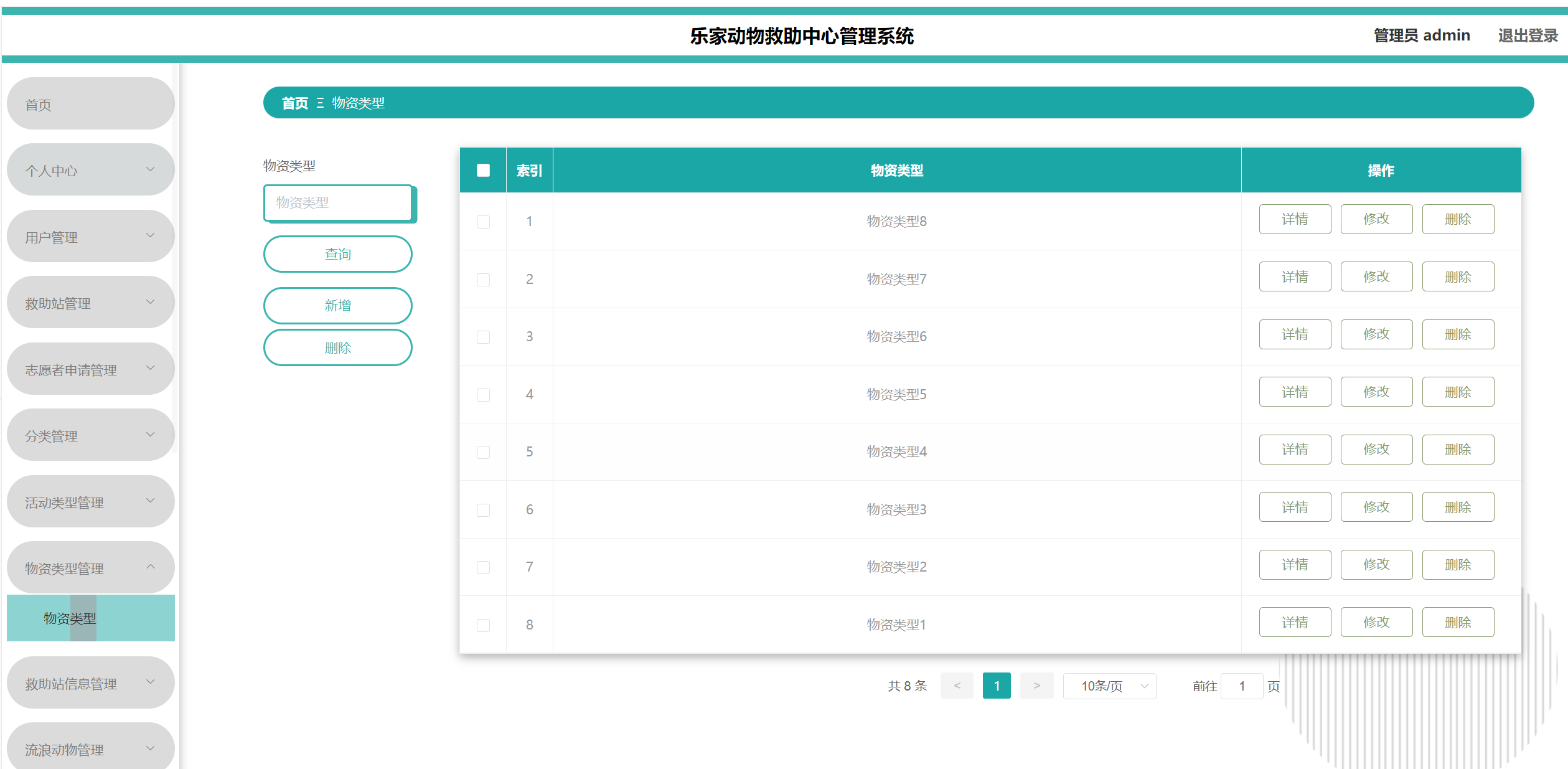The width and height of the screenshot is (1568, 769).
Task: Click 删除 for 物资类型1
Action: click(x=1458, y=623)
